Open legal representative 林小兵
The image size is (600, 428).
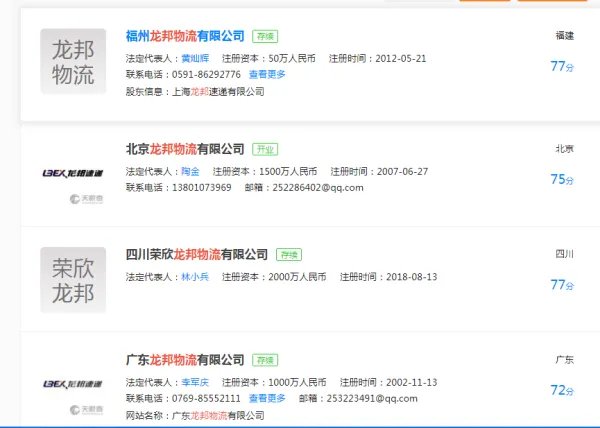pyautogui.click(x=195, y=277)
